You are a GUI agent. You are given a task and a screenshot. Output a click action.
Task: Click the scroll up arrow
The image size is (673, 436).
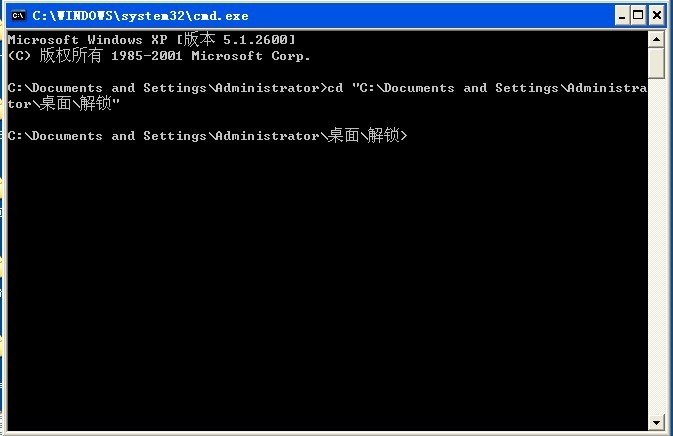[x=656, y=39]
